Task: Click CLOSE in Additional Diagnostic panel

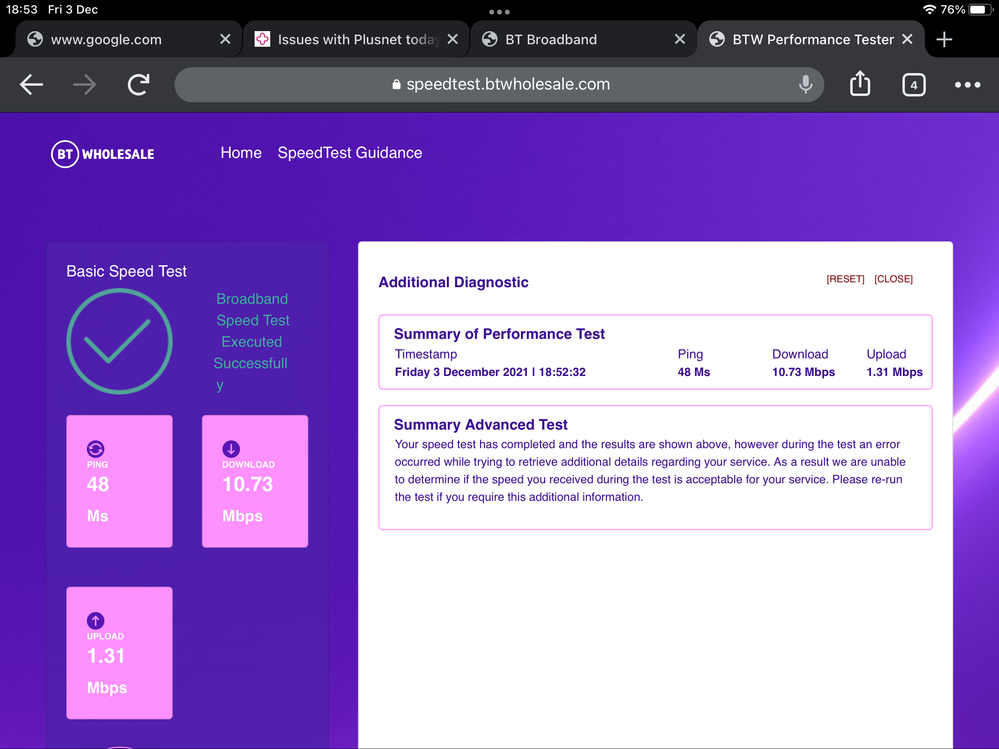Action: point(893,279)
